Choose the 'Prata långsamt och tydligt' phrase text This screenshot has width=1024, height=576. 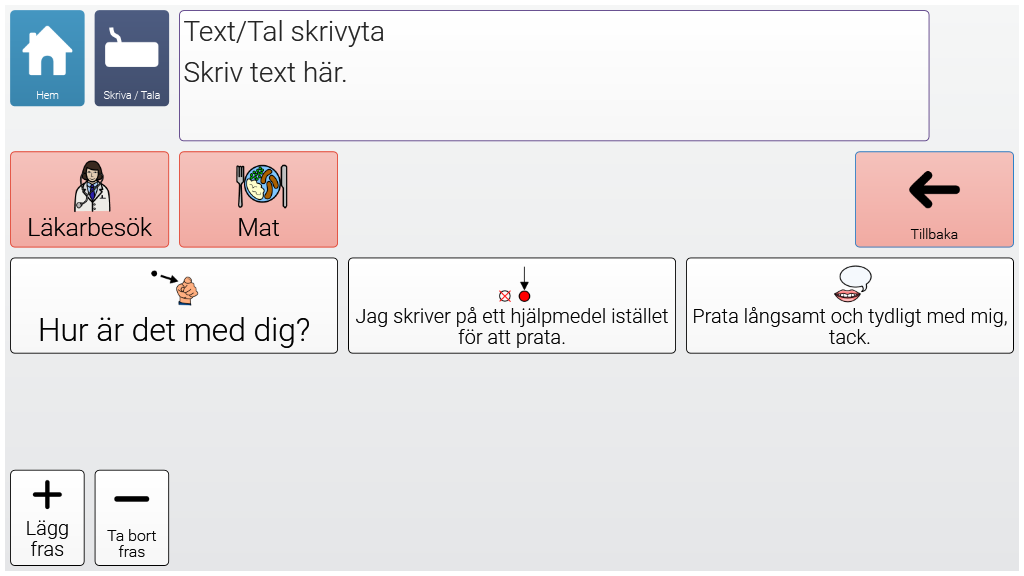850,327
